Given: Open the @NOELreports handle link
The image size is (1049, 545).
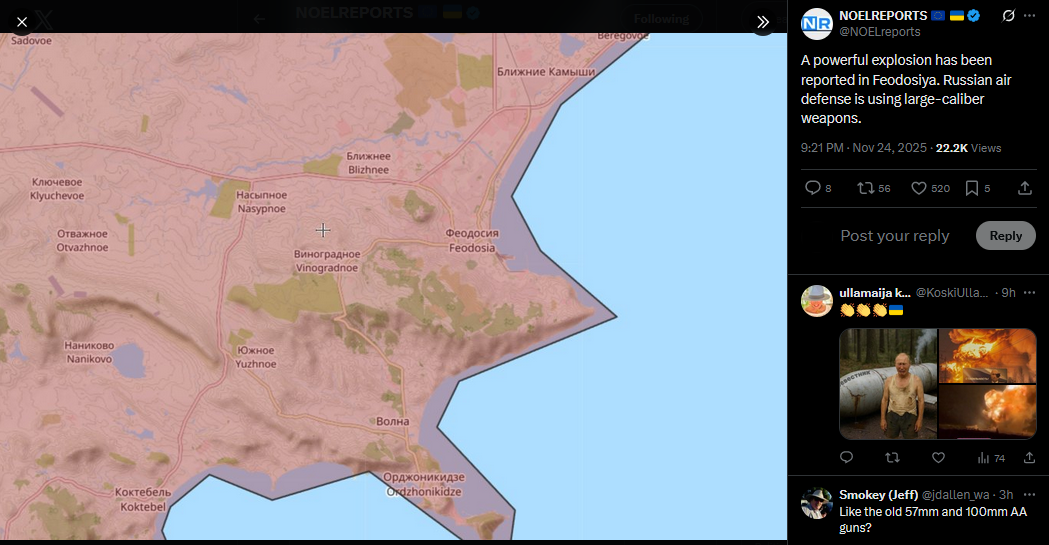Looking at the screenshot, I should (x=880, y=31).
